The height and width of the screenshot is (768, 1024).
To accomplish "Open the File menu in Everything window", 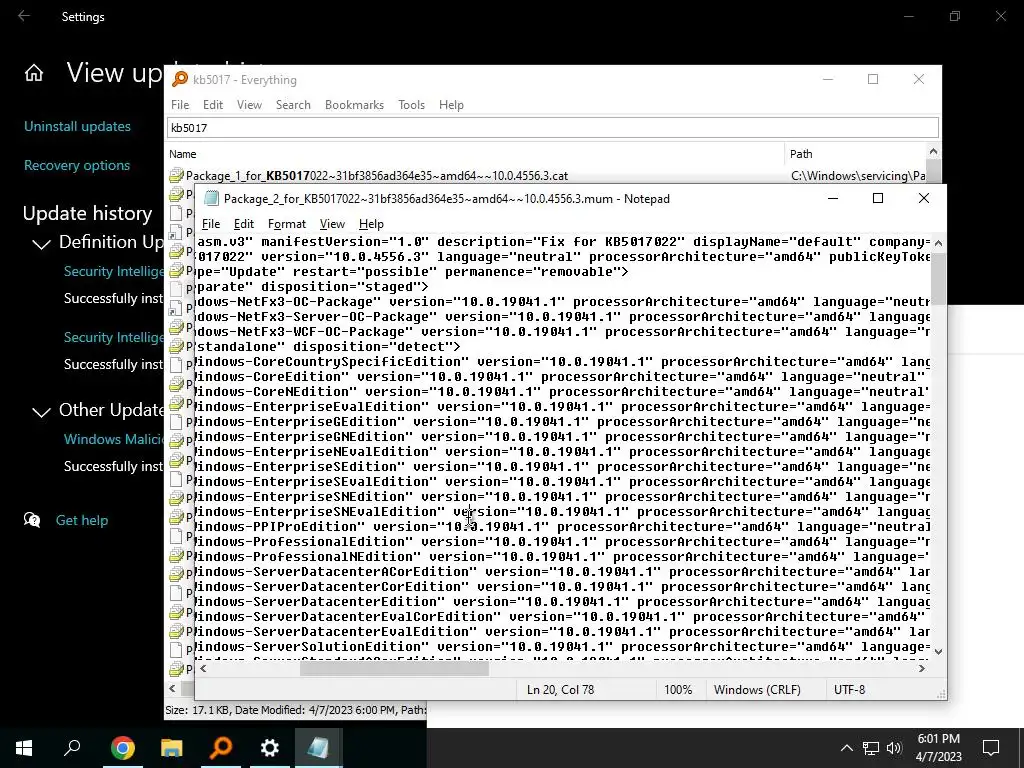I will pos(180,104).
